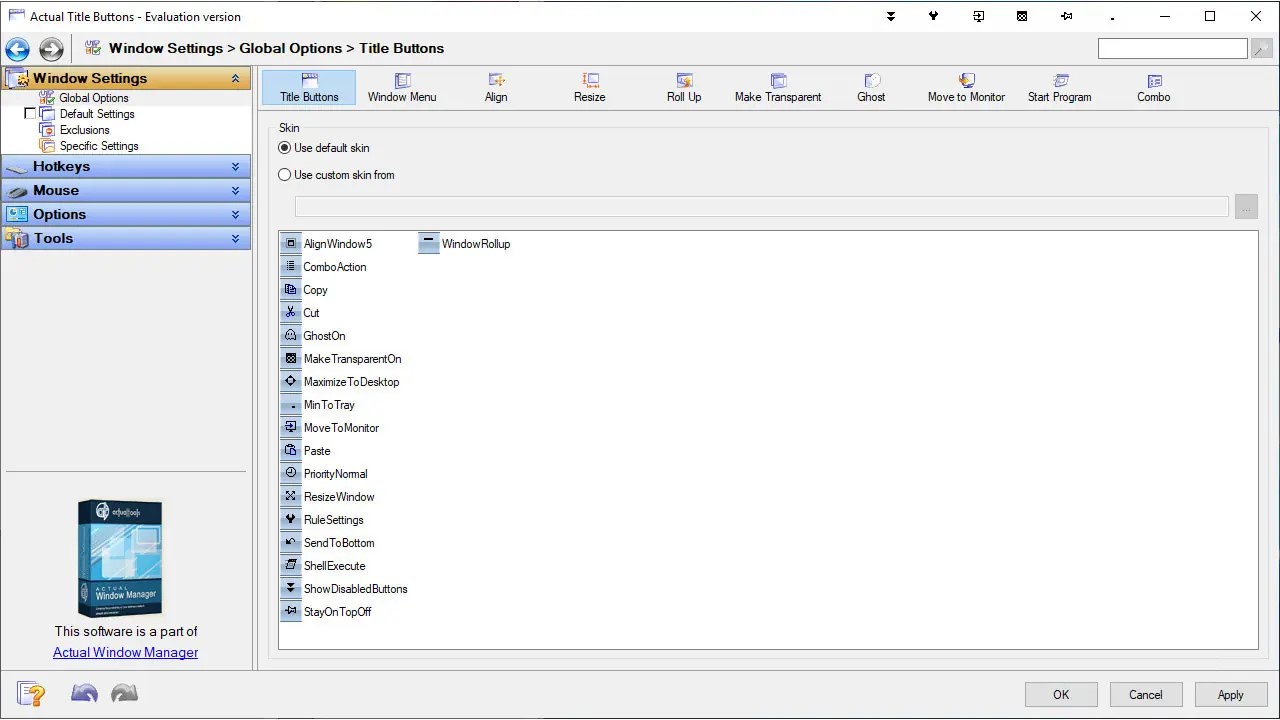Open the Combo configuration tab
This screenshot has width=1280, height=720.
1153,87
